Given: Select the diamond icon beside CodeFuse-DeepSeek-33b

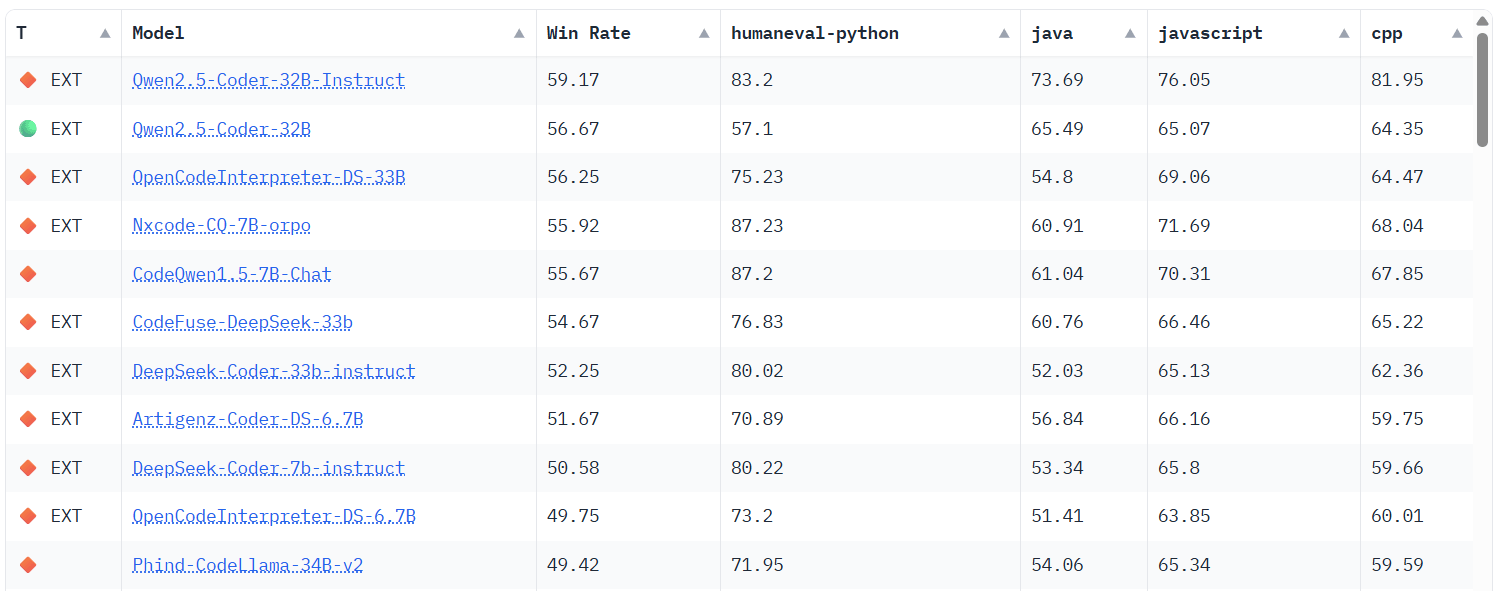Looking at the screenshot, I should (28, 322).
